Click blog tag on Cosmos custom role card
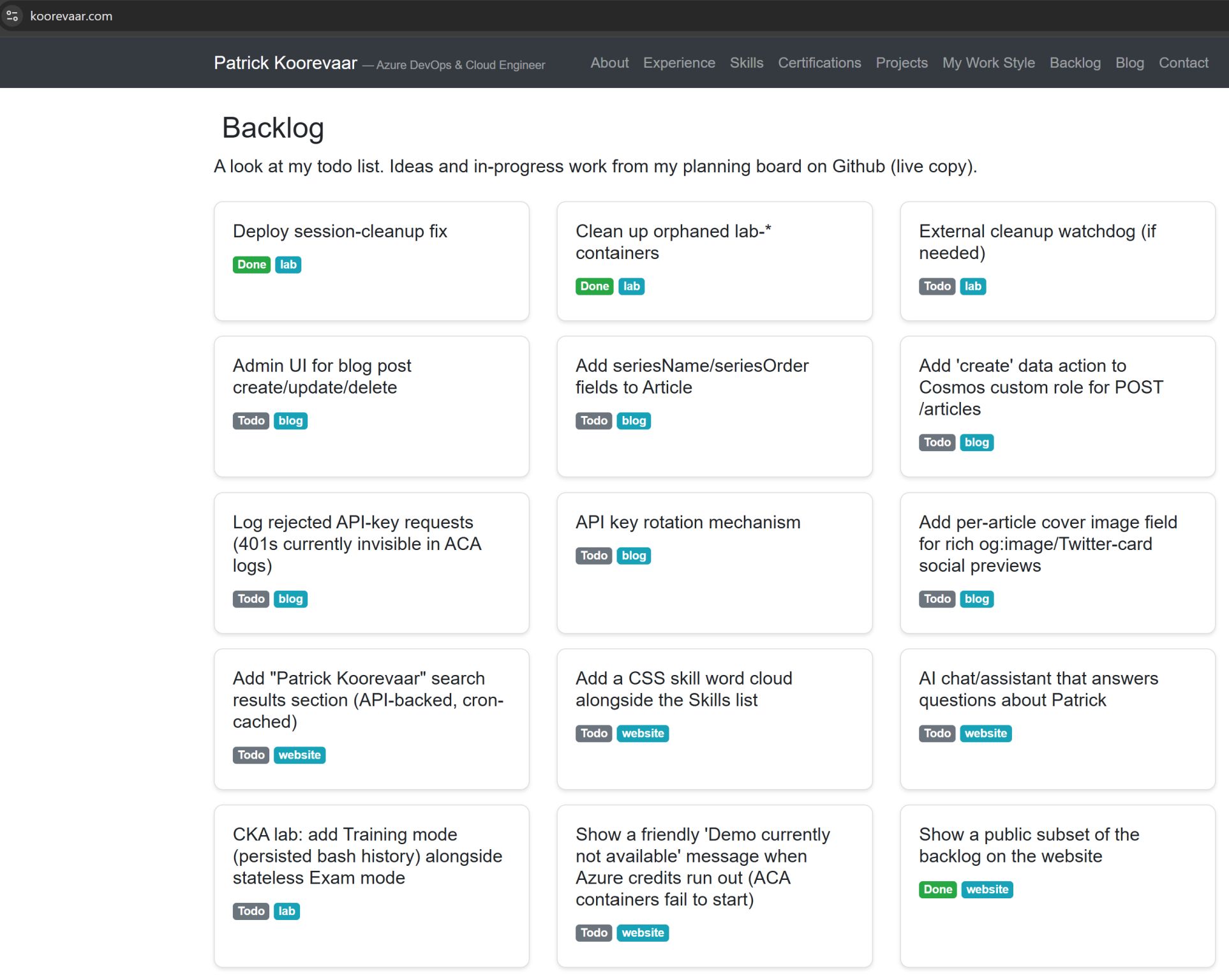This screenshot has height=980, width=1229. pyautogui.click(x=976, y=443)
